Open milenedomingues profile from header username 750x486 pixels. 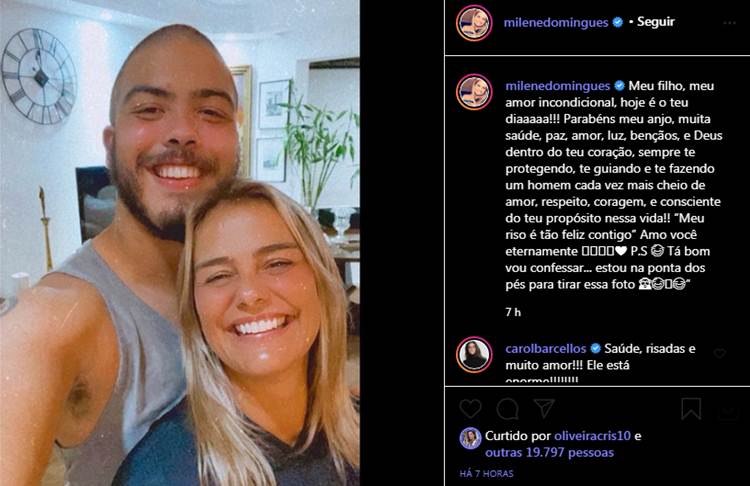click(x=556, y=22)
